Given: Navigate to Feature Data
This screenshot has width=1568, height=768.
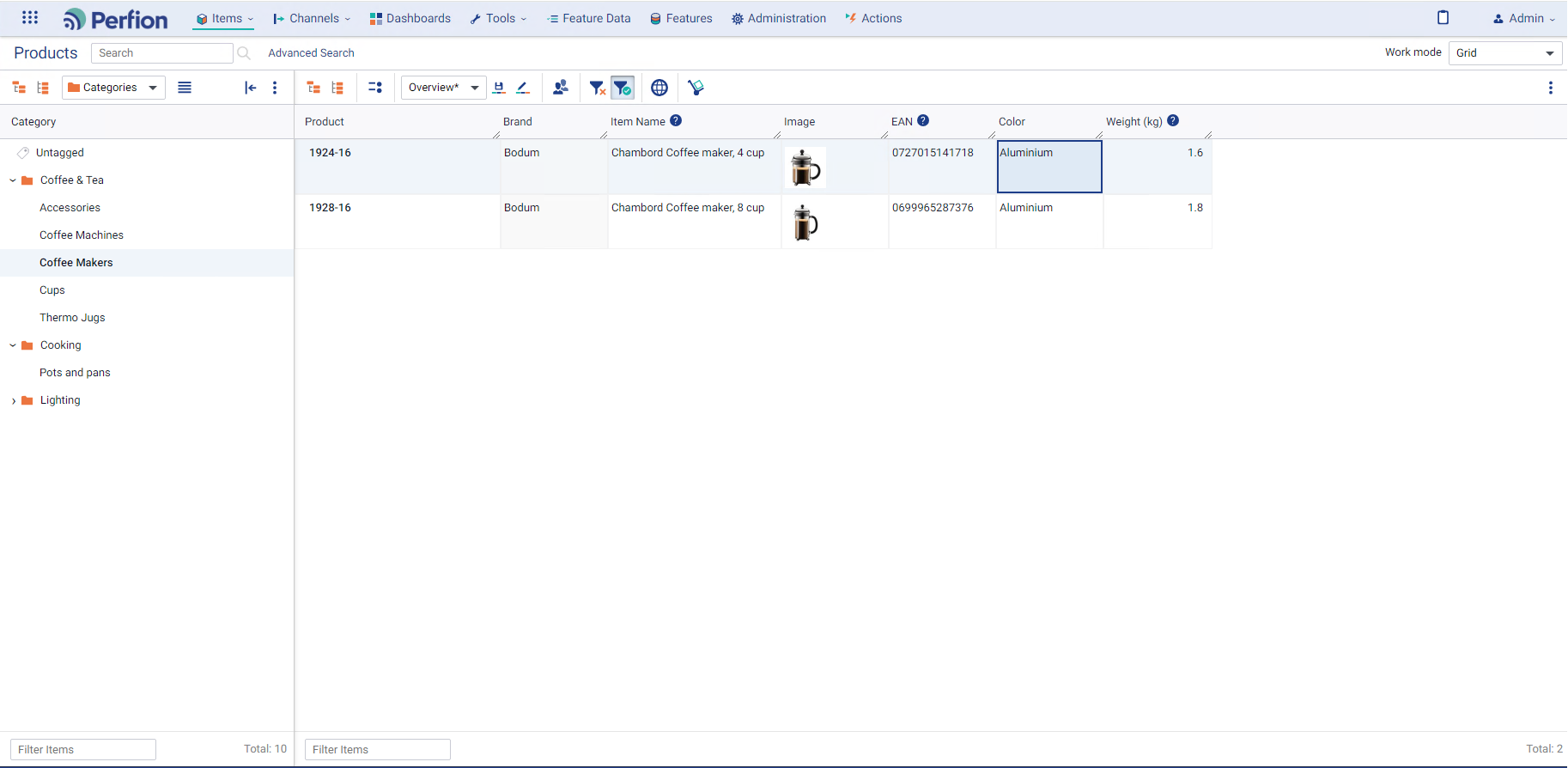Looking at the screenshot, I should coord(589,18).
